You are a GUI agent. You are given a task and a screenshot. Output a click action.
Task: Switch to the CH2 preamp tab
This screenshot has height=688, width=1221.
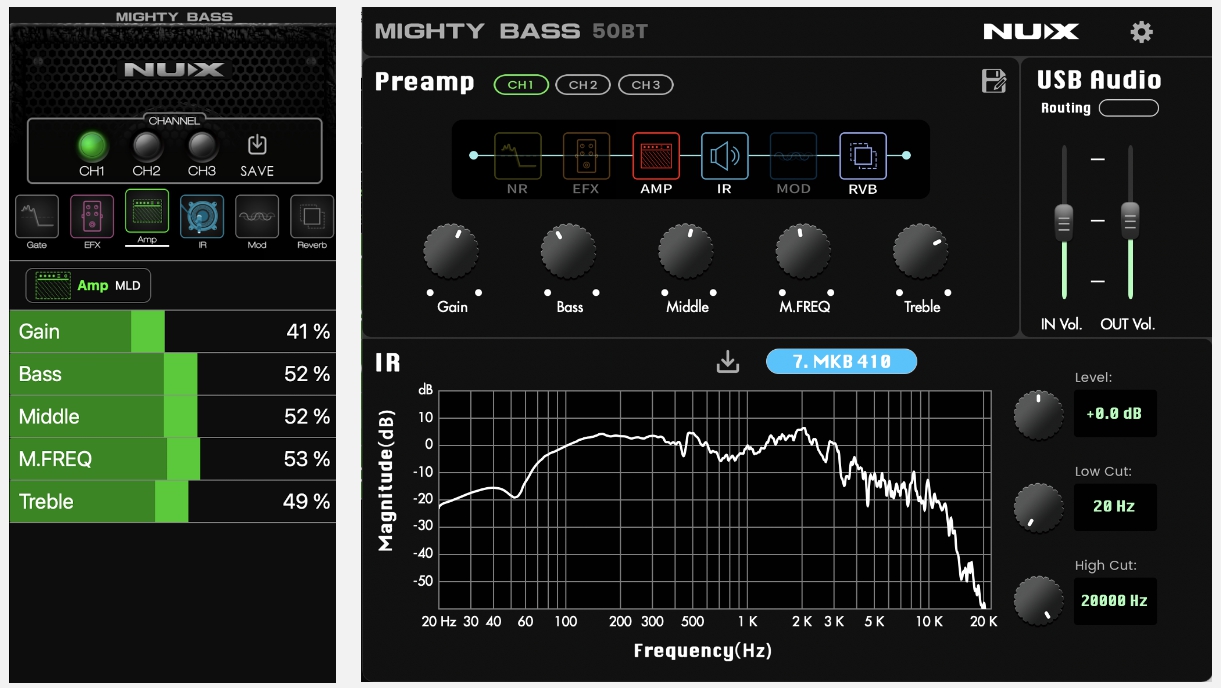[x=583, y=85]
